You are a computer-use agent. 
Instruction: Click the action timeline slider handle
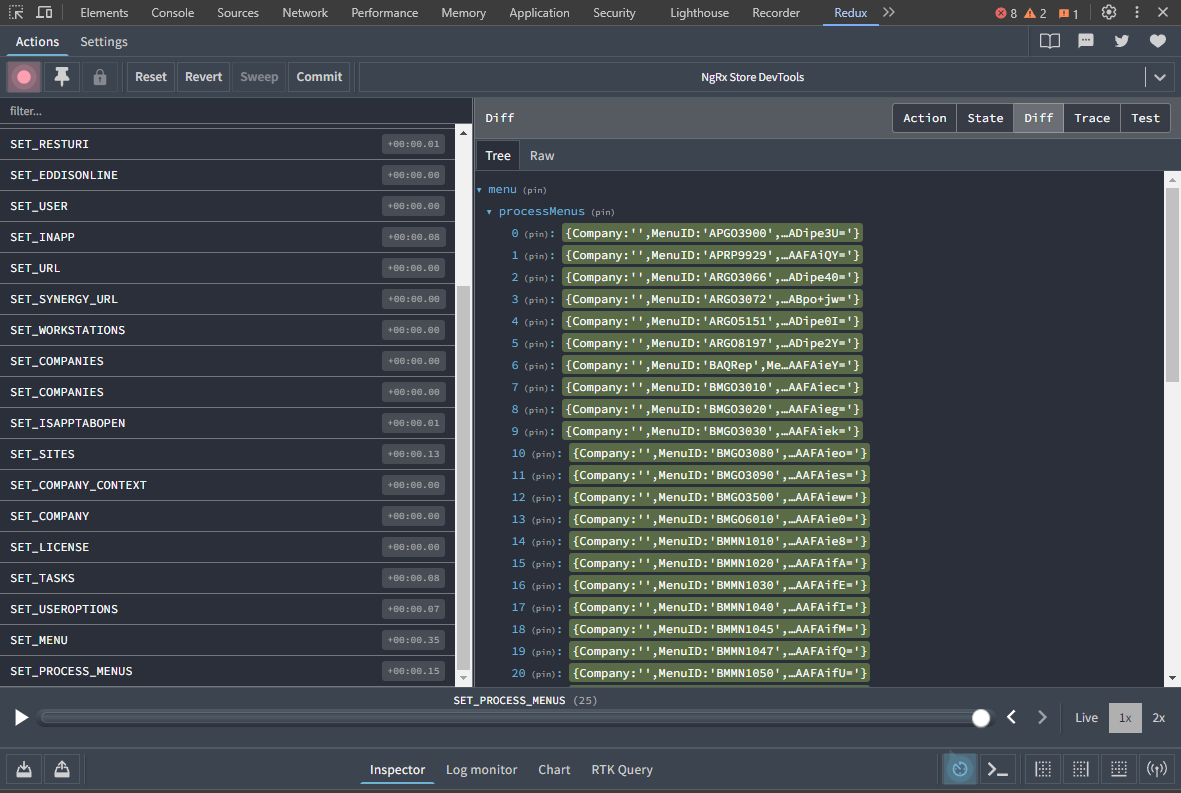click(981, 718)
